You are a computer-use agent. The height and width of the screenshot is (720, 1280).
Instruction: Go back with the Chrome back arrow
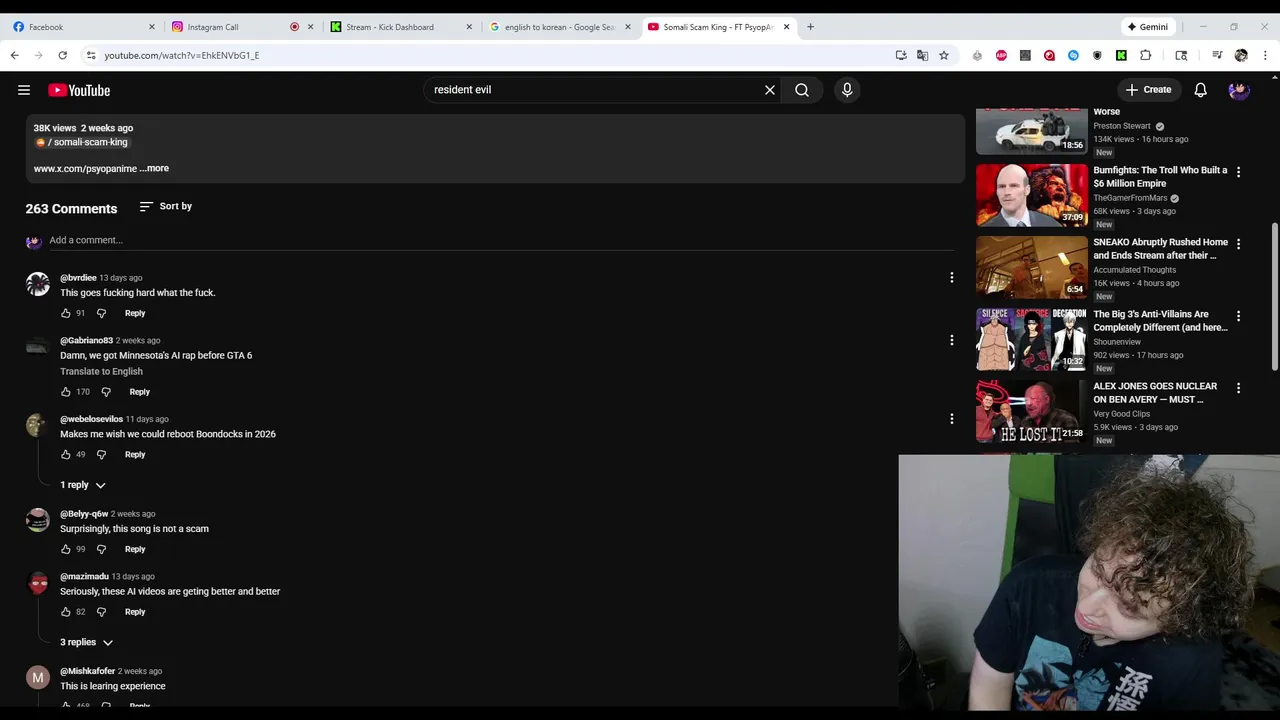(x=14, y=55)
